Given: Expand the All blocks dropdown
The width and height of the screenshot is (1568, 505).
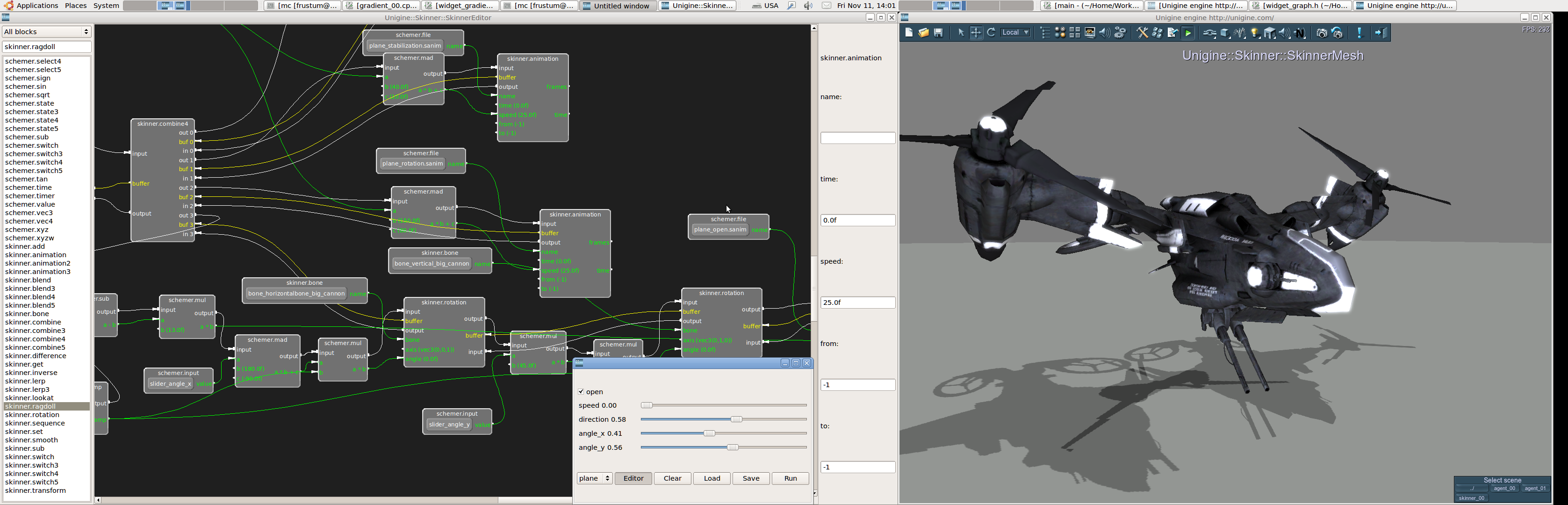Looking at the screenshot, I should (x=46, y=32).
